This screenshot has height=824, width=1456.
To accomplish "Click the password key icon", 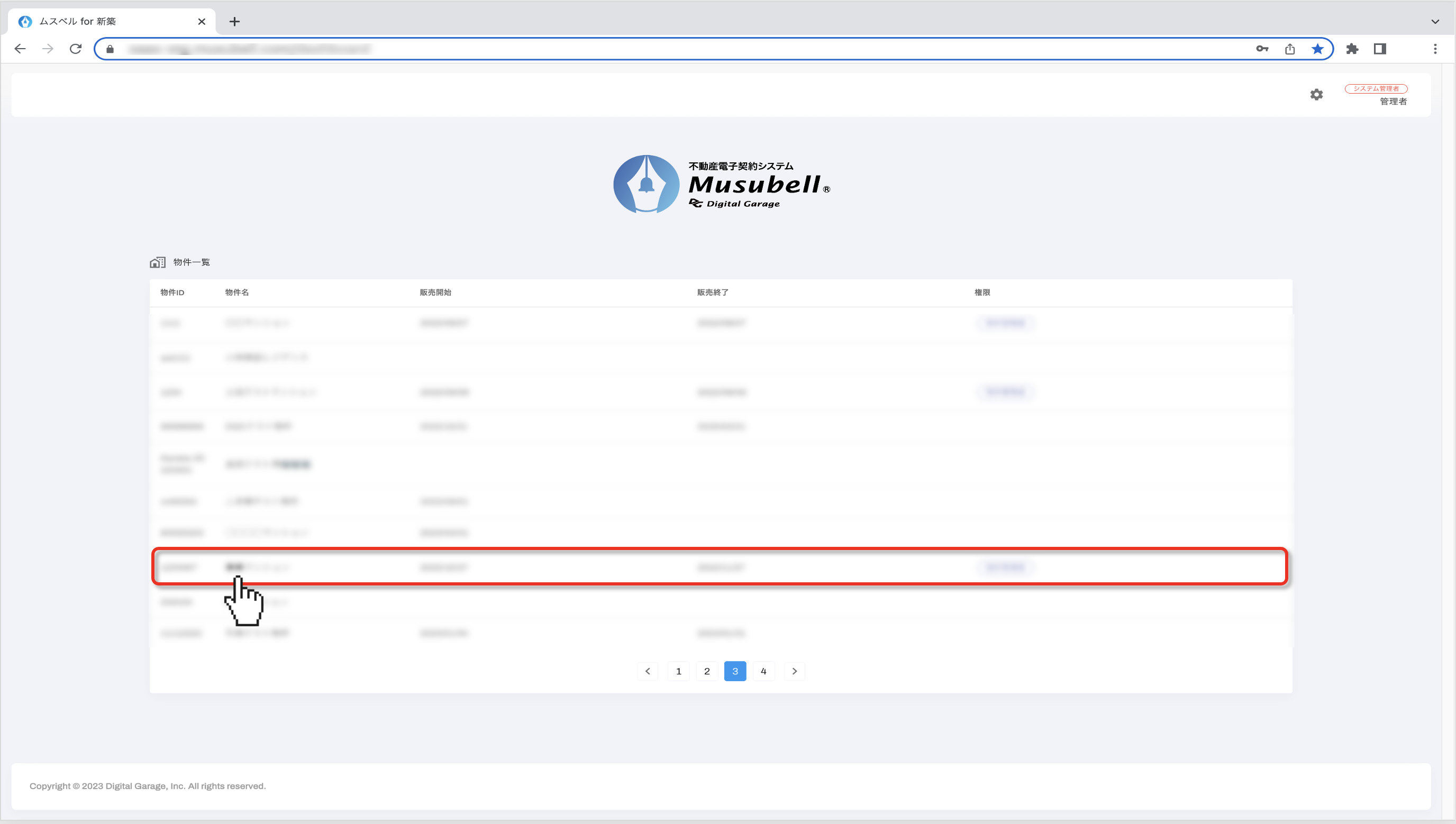I will [1262, 49].
